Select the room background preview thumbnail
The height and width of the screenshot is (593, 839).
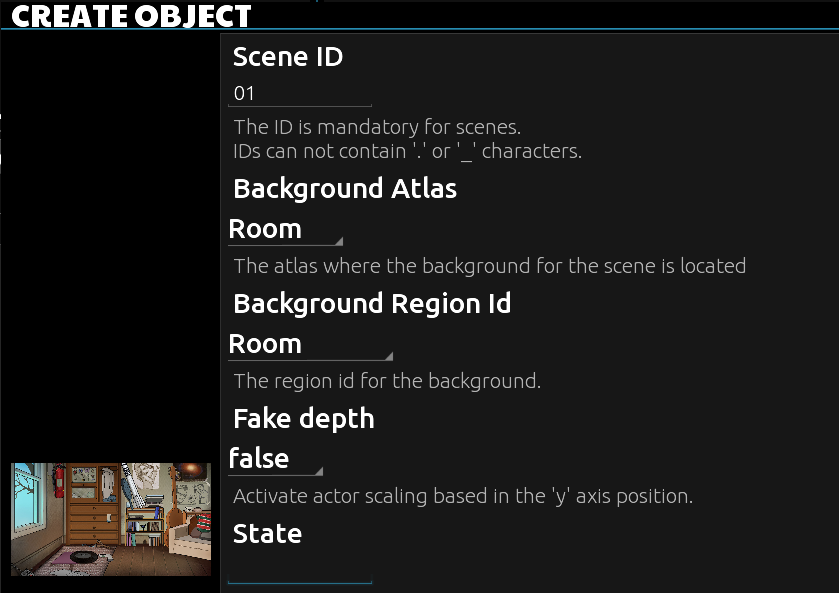coord(111,518)
